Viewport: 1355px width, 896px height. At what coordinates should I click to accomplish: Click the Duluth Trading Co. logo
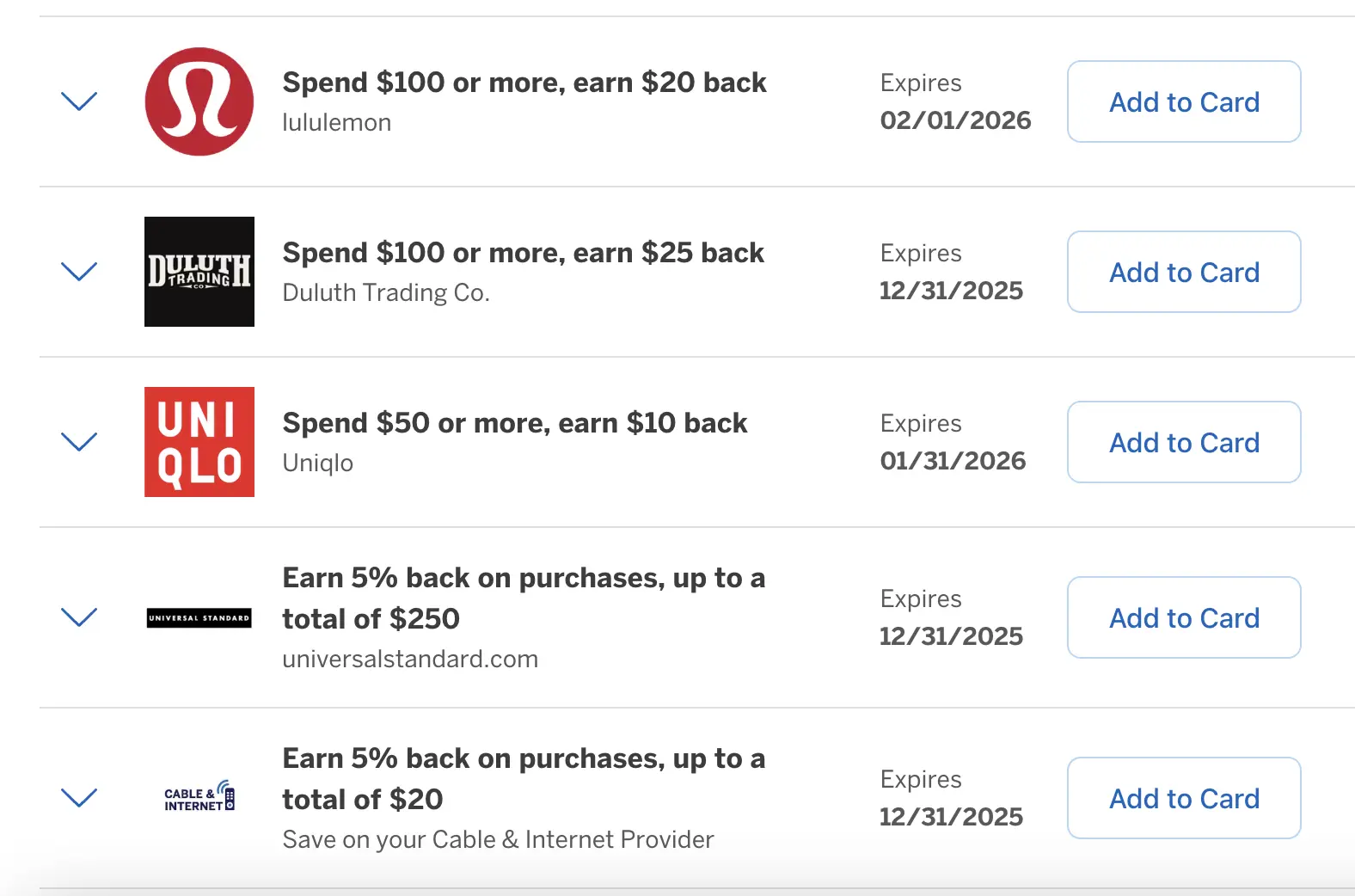pos(199,272)
